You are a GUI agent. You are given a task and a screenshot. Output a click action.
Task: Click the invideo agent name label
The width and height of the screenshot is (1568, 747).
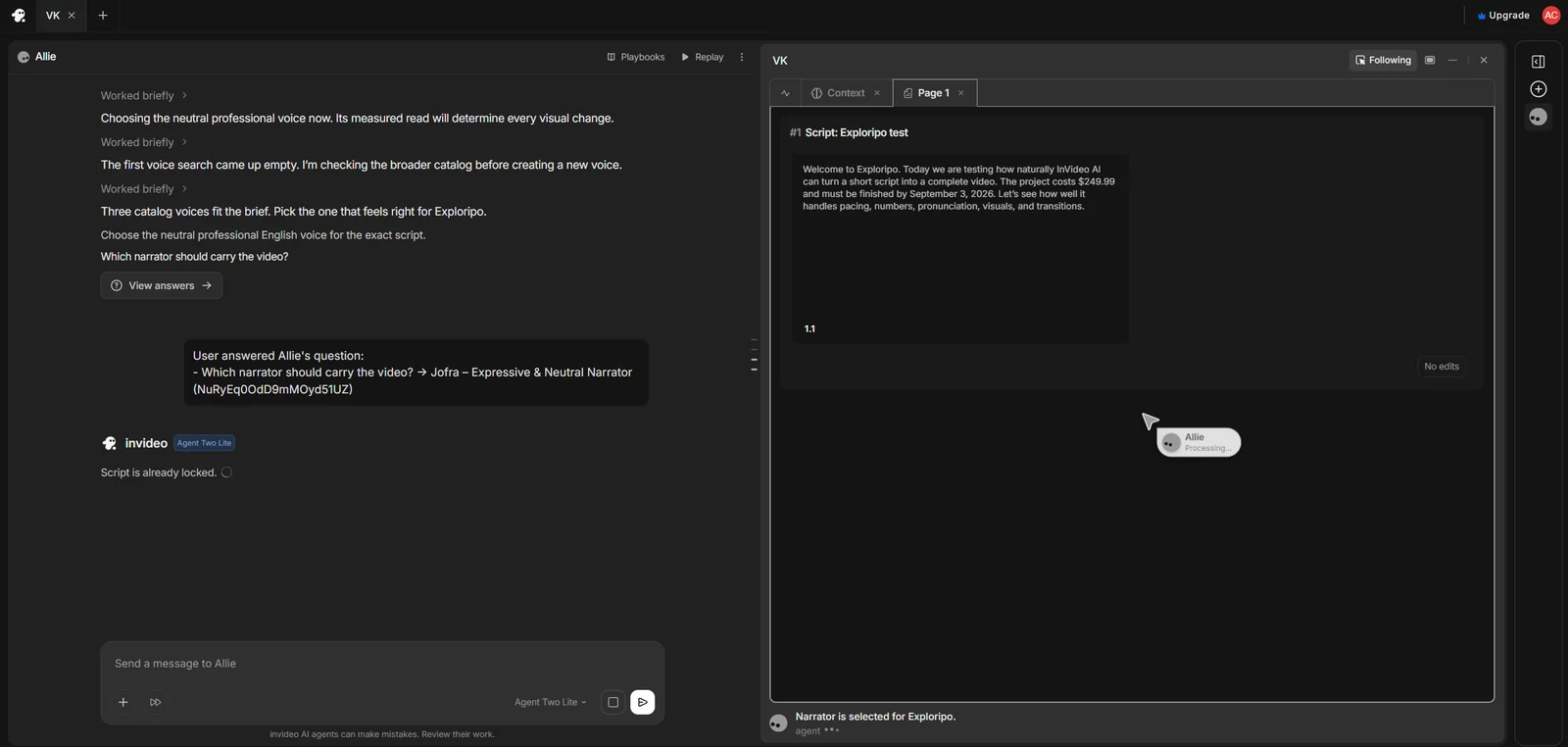point(146,443)
